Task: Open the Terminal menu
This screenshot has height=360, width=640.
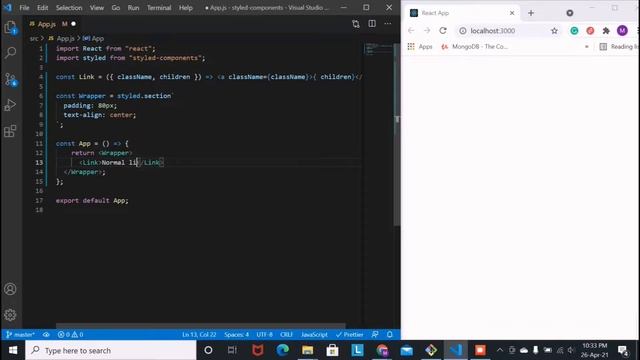Action: coord(159,8)
